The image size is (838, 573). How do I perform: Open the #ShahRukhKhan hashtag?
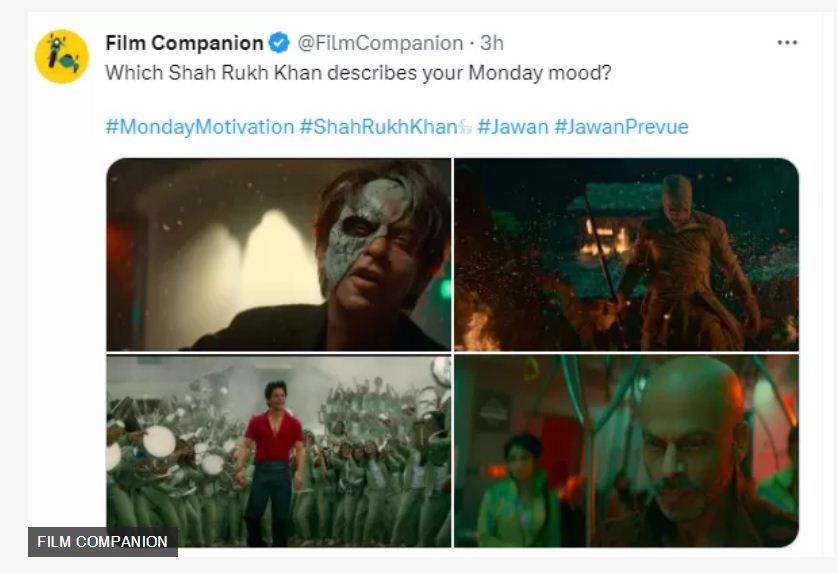(378, 127)
